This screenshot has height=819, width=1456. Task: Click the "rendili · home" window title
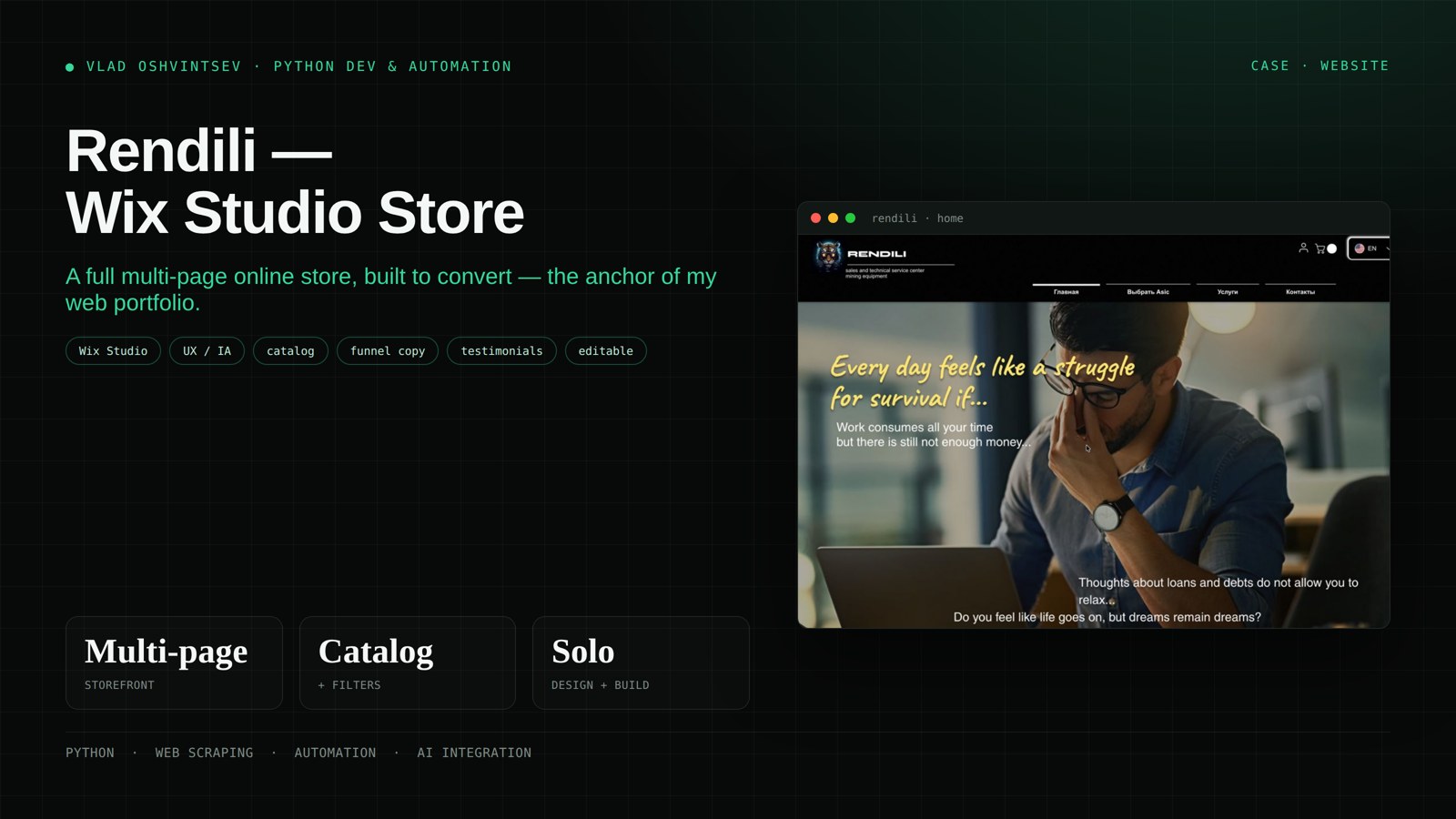[917, 218]
